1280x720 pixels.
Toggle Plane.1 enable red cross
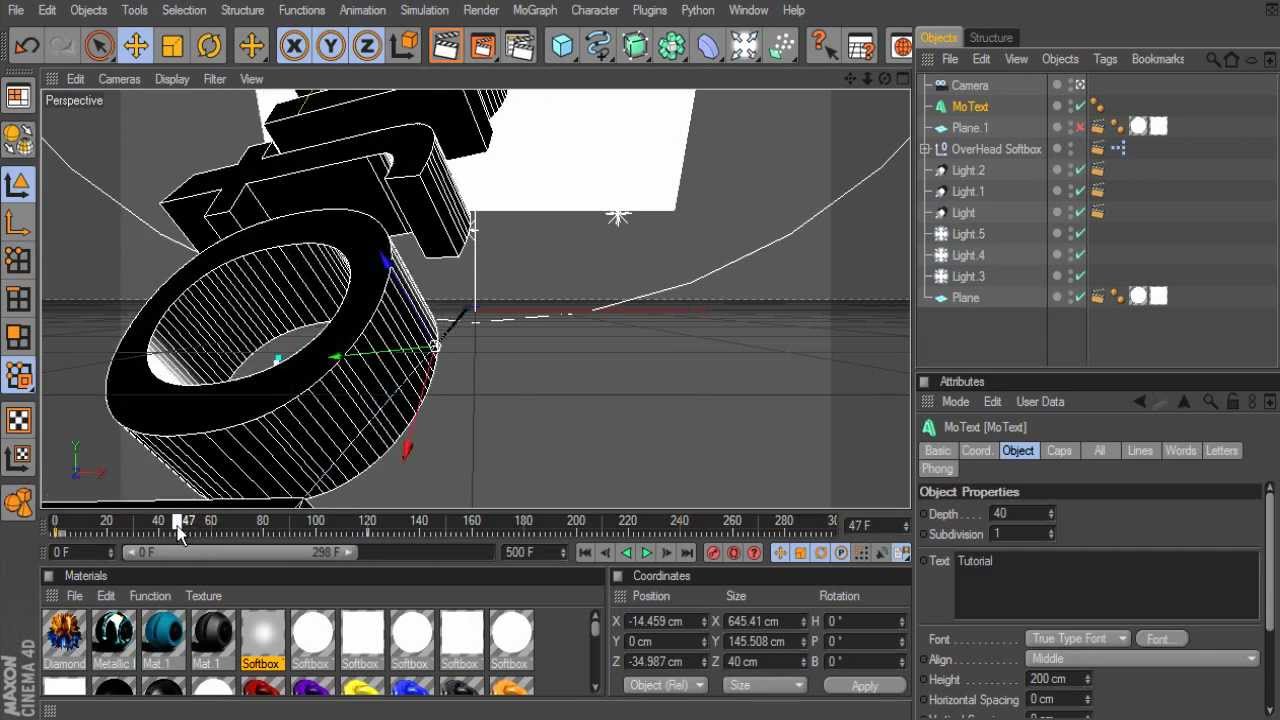click(1080, 128)
